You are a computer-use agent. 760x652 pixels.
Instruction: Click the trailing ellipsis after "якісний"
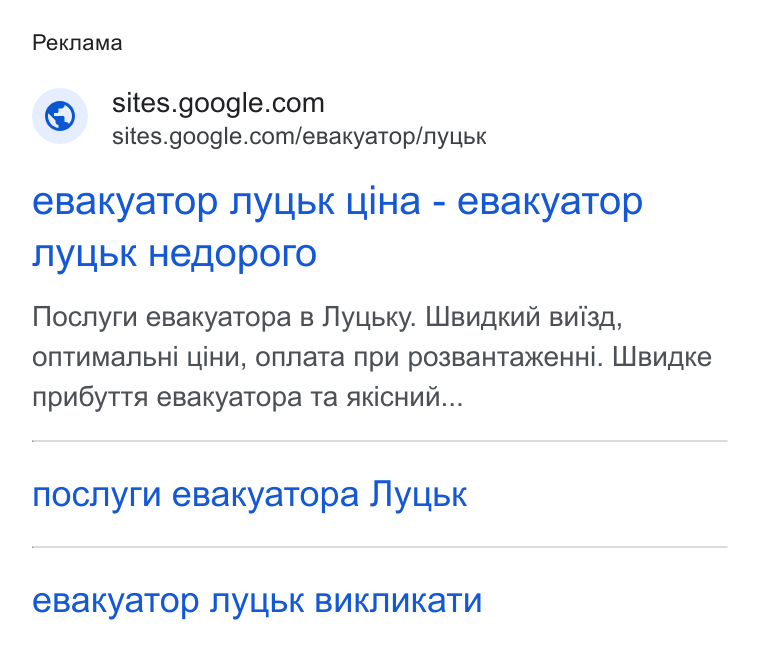tap(453, 398)
